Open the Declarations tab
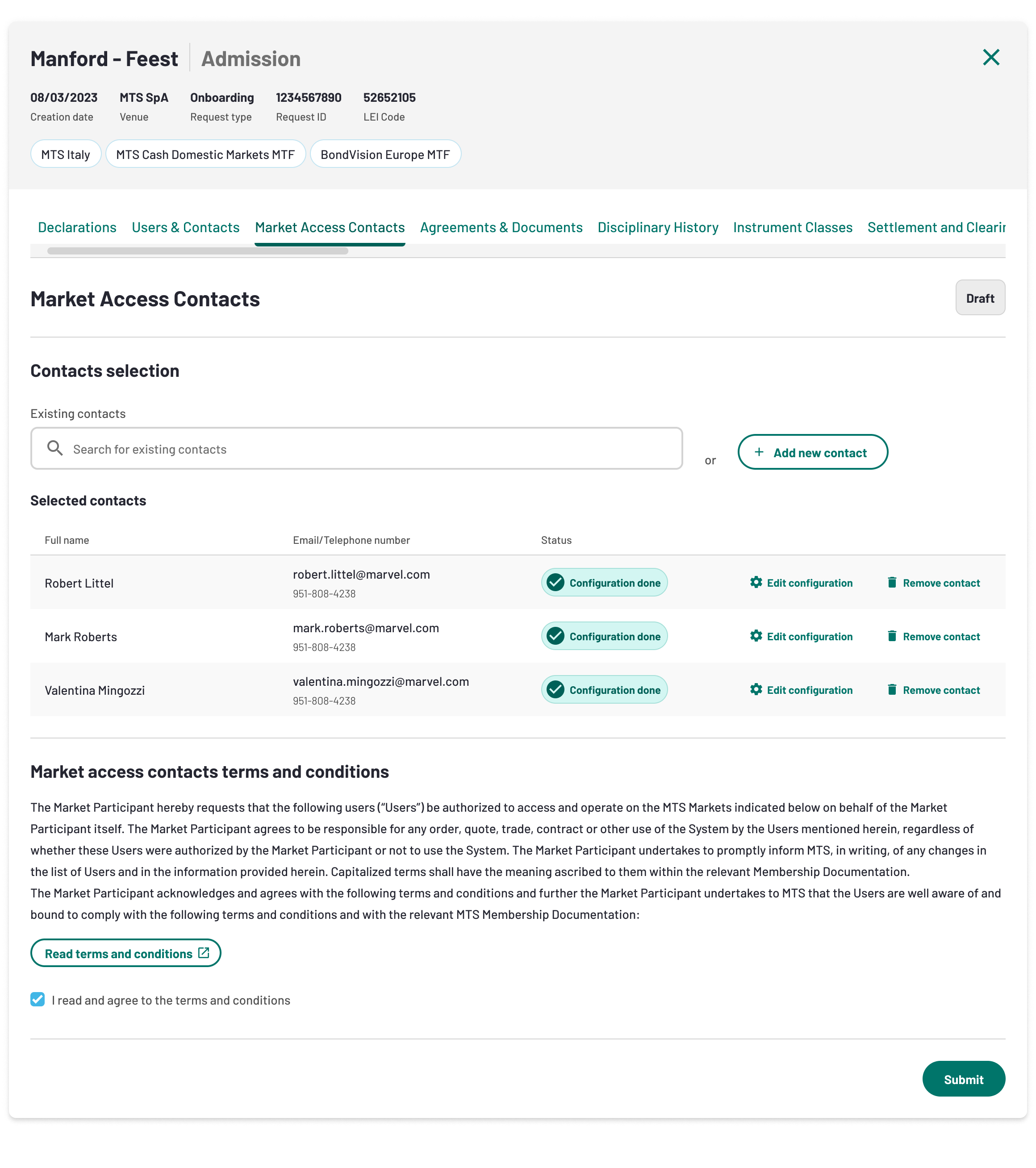The height and width of the screenshot is (1168, 1036). (77, 227)
